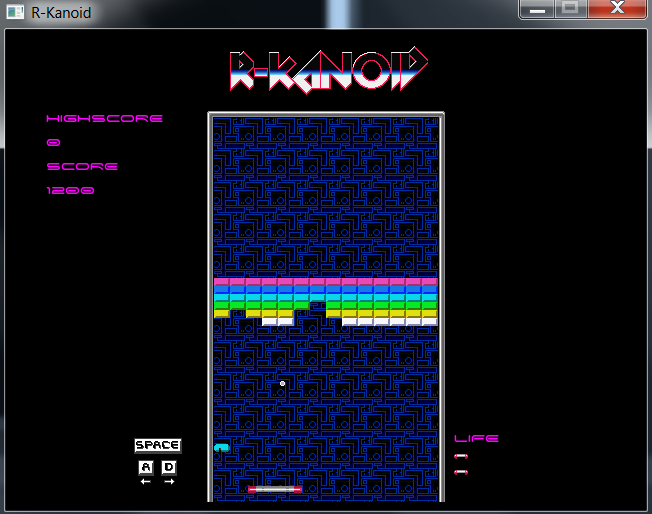Screen dimensions: 652x514
Task: Click the pink brick row
Action: coord(326,282)
